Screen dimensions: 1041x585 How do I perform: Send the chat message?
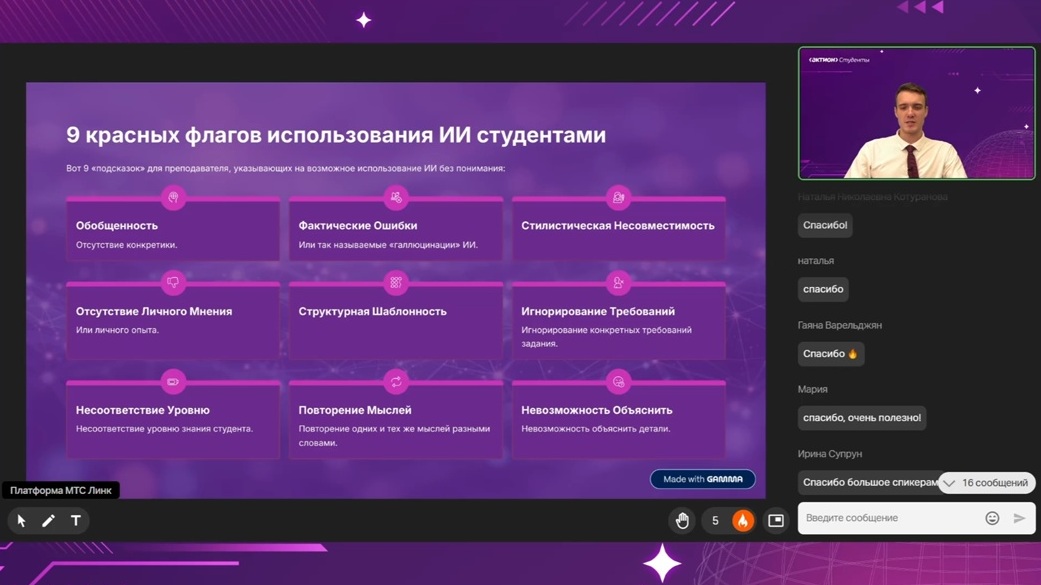click(x=1019, y=518)
